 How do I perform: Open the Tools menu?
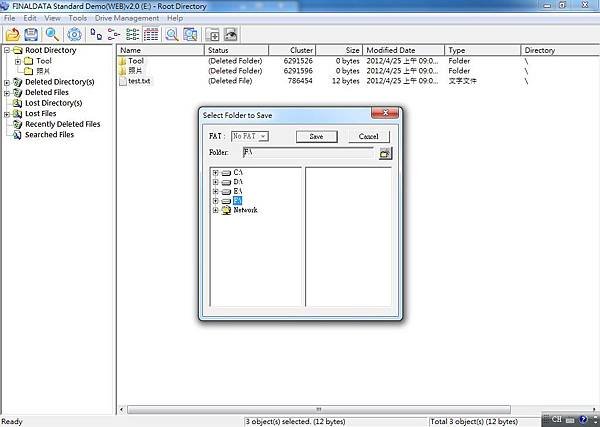78,18
